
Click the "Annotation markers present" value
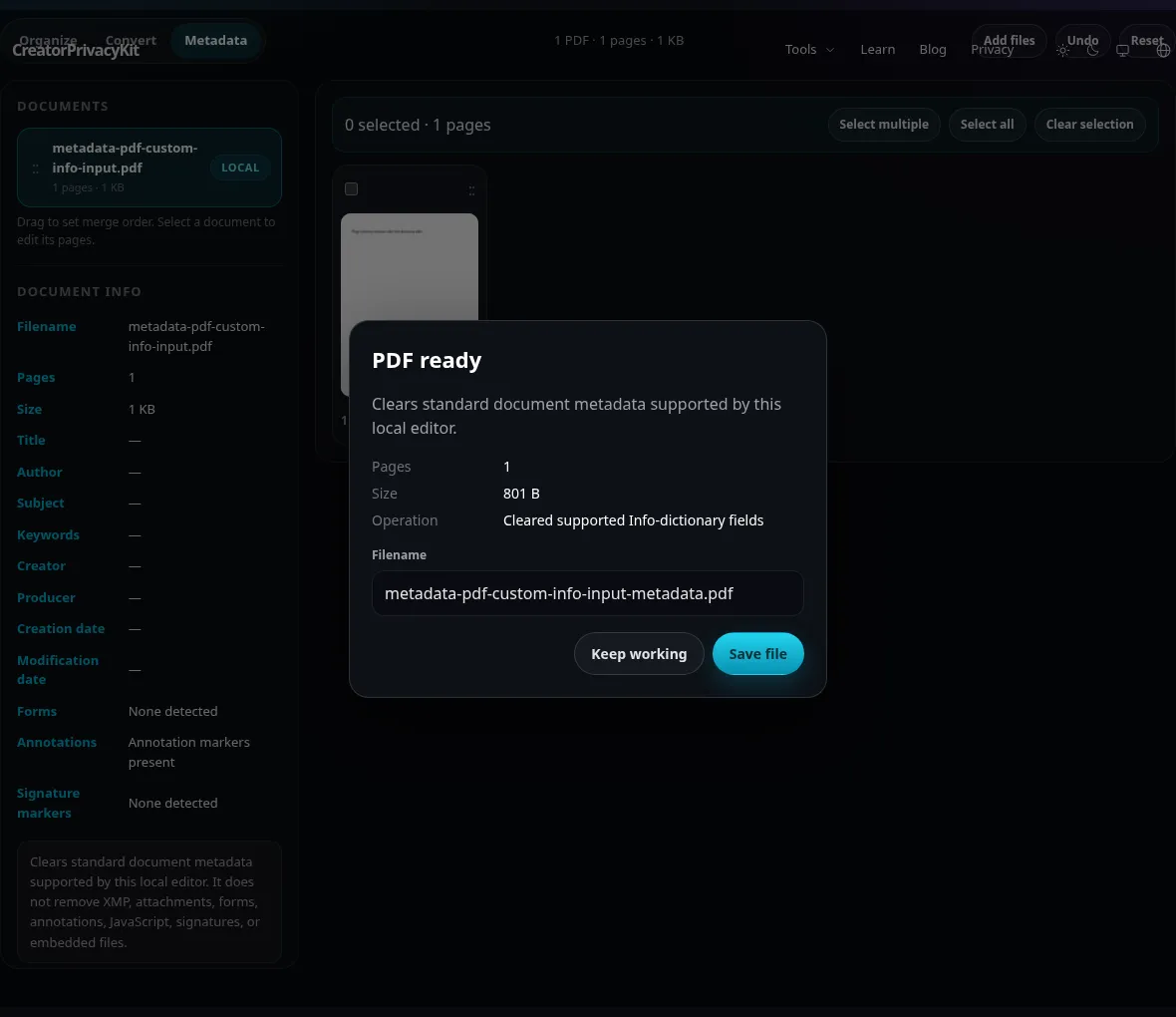(x=189, y=752)
